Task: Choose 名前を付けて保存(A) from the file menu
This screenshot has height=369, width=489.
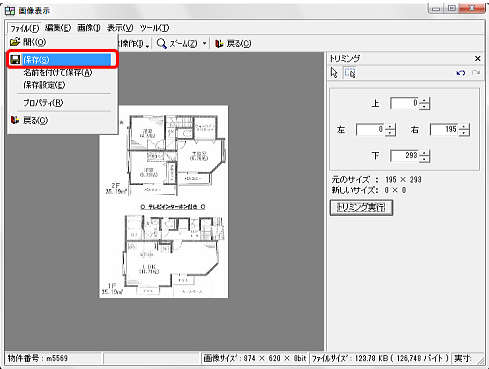Action: pos(57,72)
